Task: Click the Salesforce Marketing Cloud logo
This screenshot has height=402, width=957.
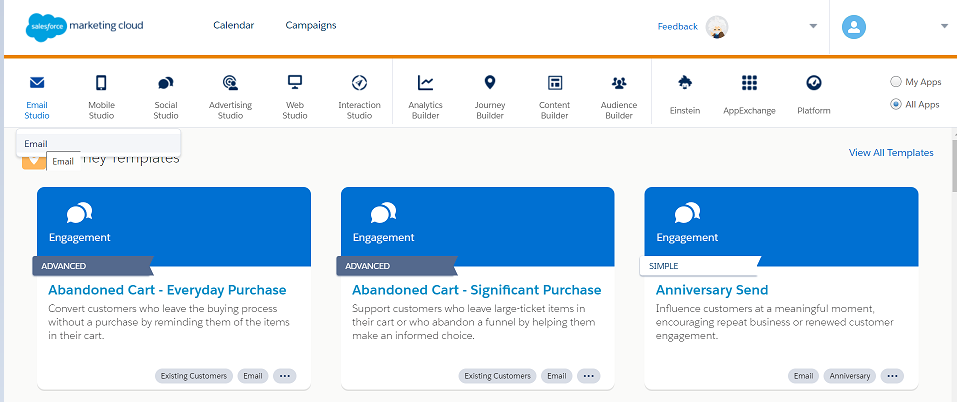Action: tap(85, 27)
